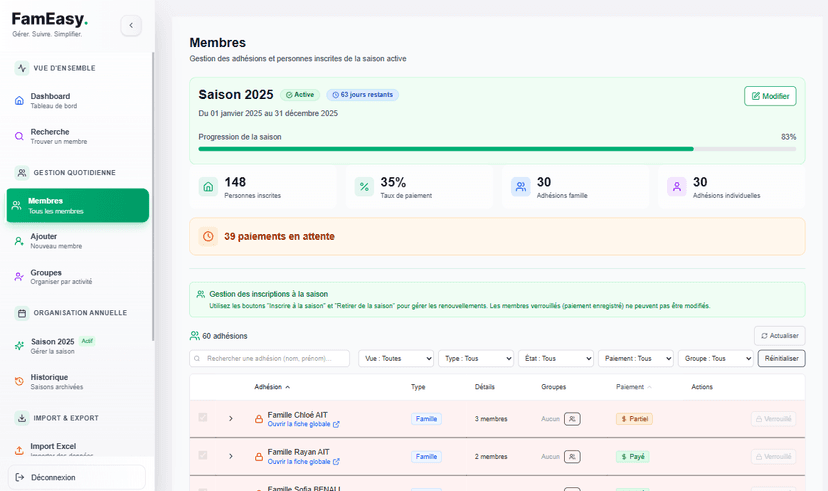828x491 pixels.
Task: Open the Groupe : Tous dropdown
Action: 716,358
